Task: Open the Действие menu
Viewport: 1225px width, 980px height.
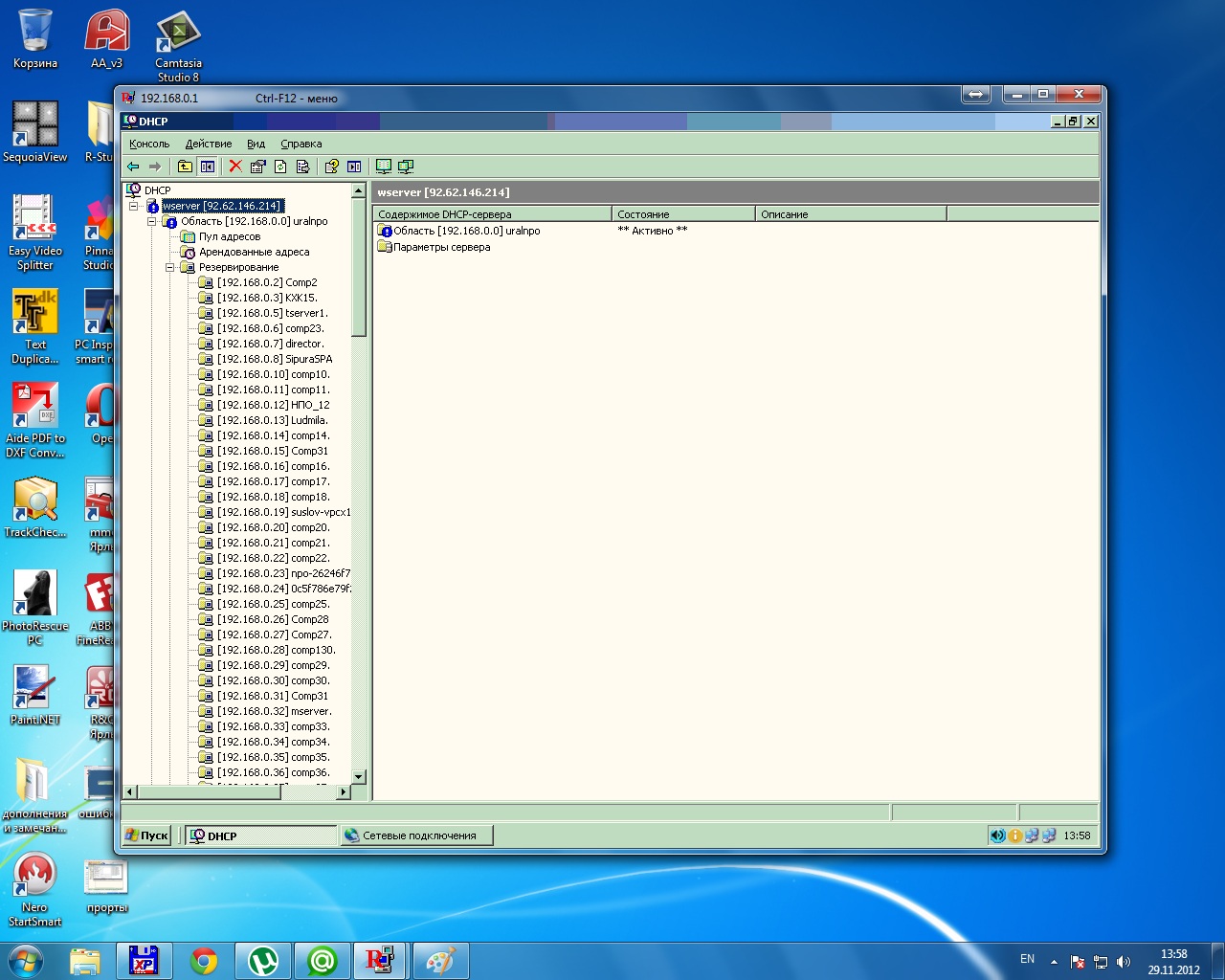Action: (x=208, y=144)
